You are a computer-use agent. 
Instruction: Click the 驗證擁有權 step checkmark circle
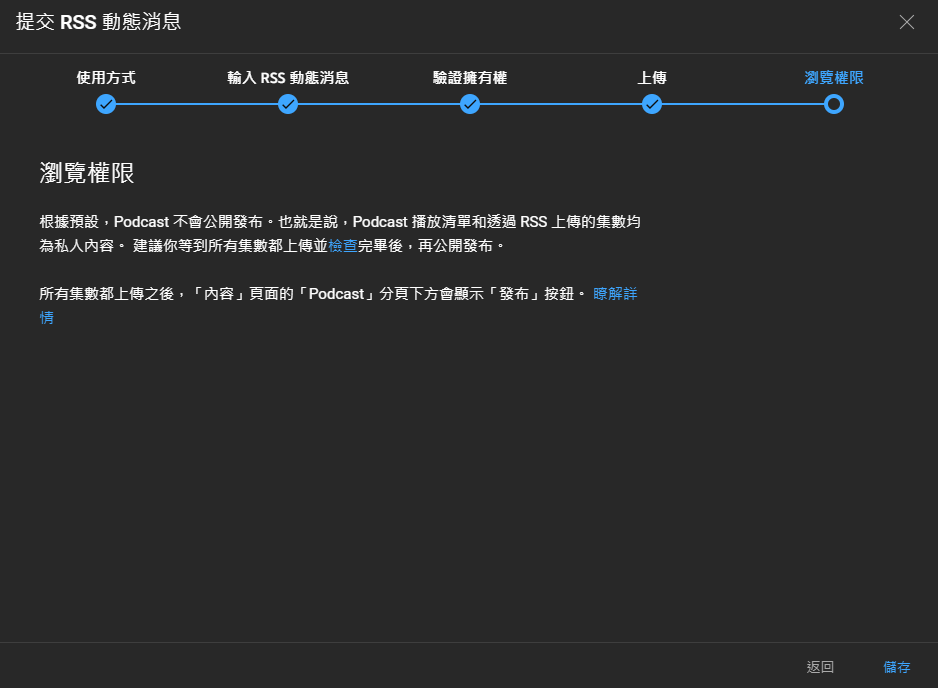(470, 104)
